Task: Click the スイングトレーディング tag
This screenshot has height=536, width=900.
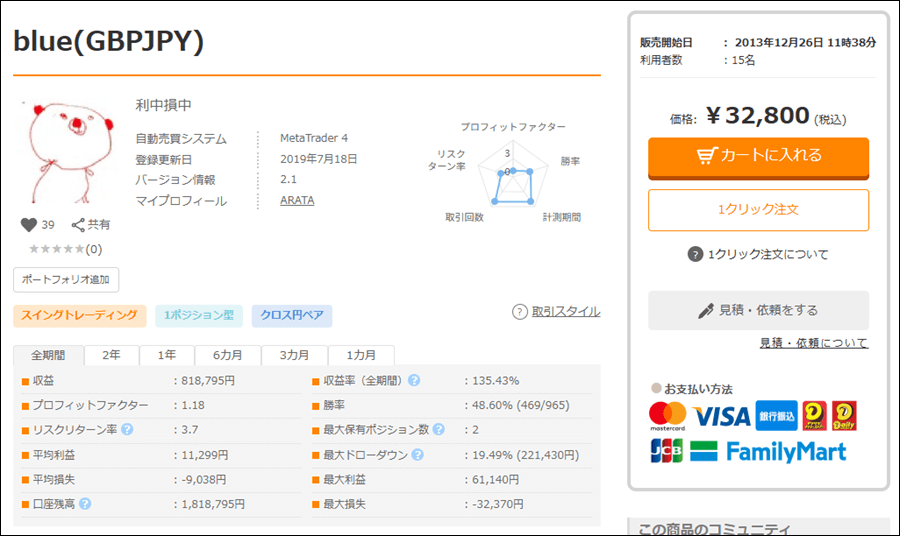Action: (x=80, y=316)
